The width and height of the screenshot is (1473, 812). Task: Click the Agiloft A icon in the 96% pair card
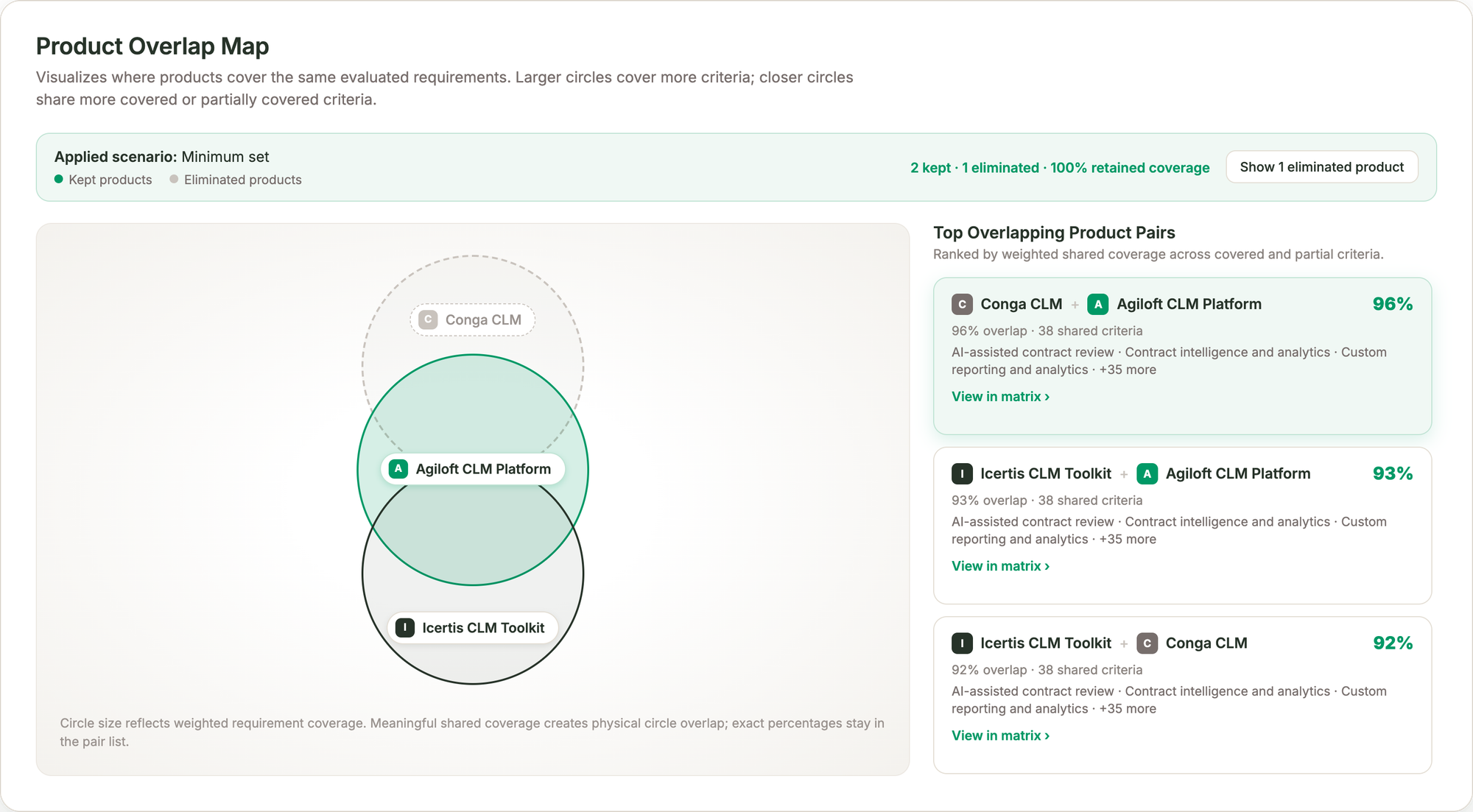coord(1098,304)
